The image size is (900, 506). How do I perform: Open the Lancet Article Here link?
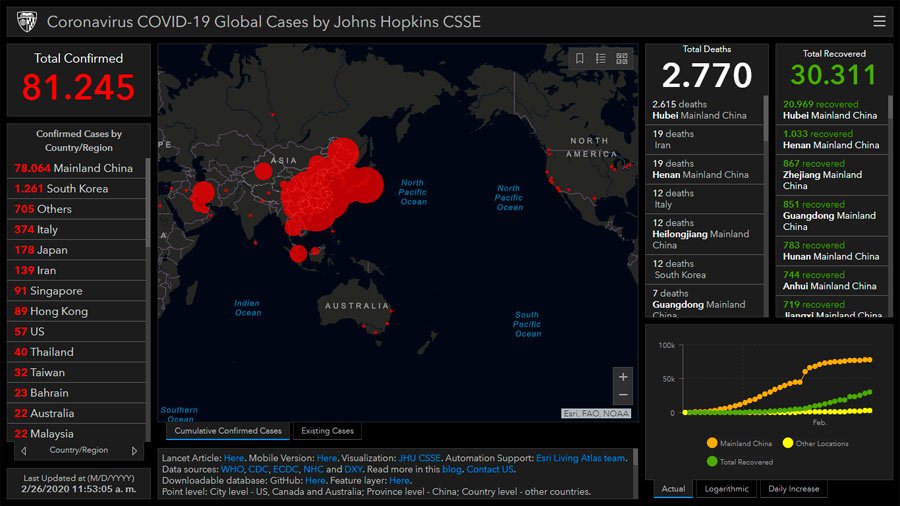234,458
